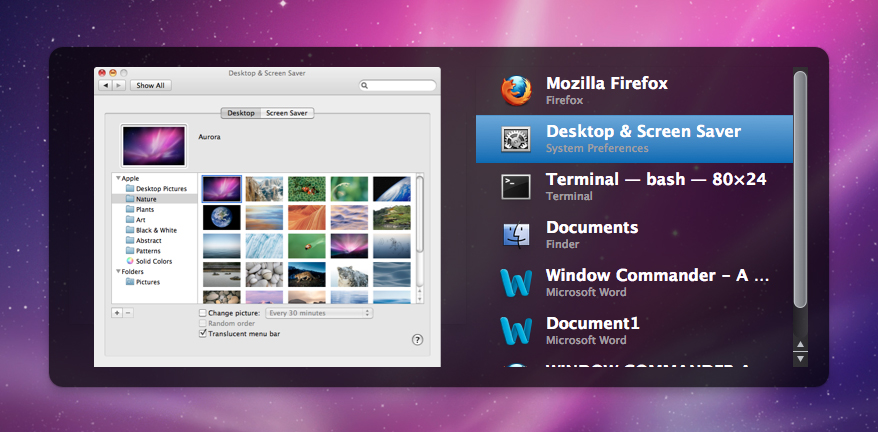
Task: Choose the orange sandstone wallpaper thumbnail
Action: pos(307,217)
